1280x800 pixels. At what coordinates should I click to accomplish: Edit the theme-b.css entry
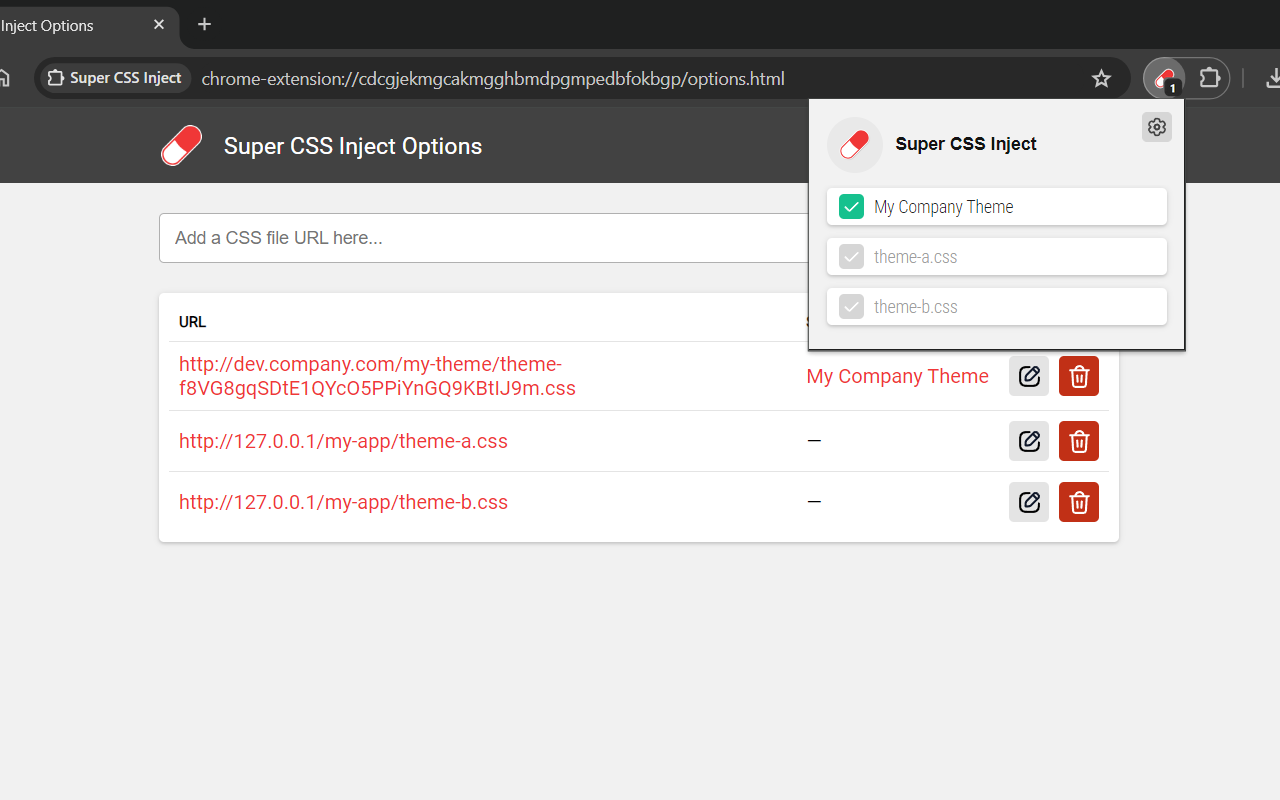1029,502
